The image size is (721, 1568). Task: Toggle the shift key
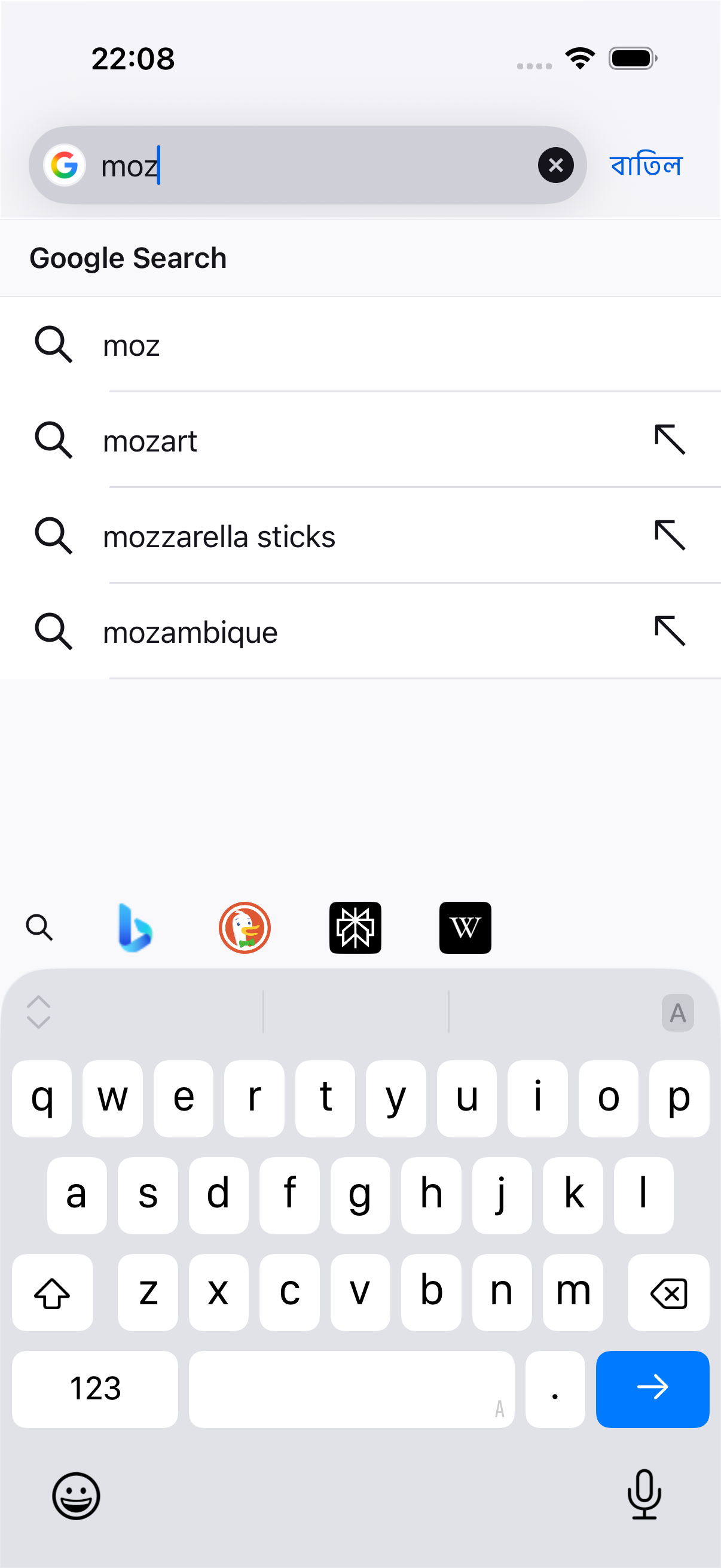53,1292
